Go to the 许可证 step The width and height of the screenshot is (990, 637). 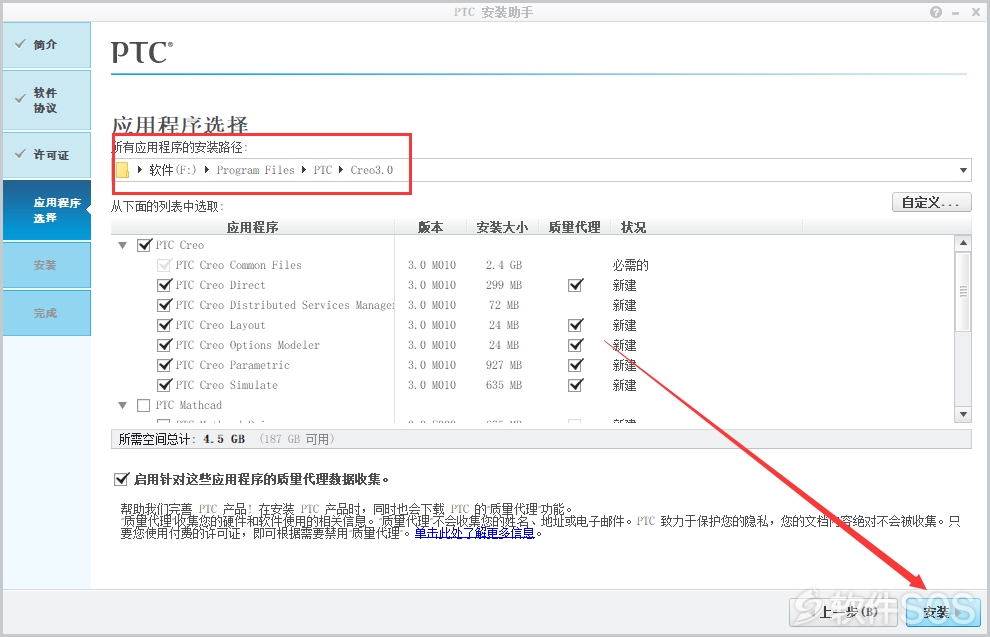click(47, 155)
